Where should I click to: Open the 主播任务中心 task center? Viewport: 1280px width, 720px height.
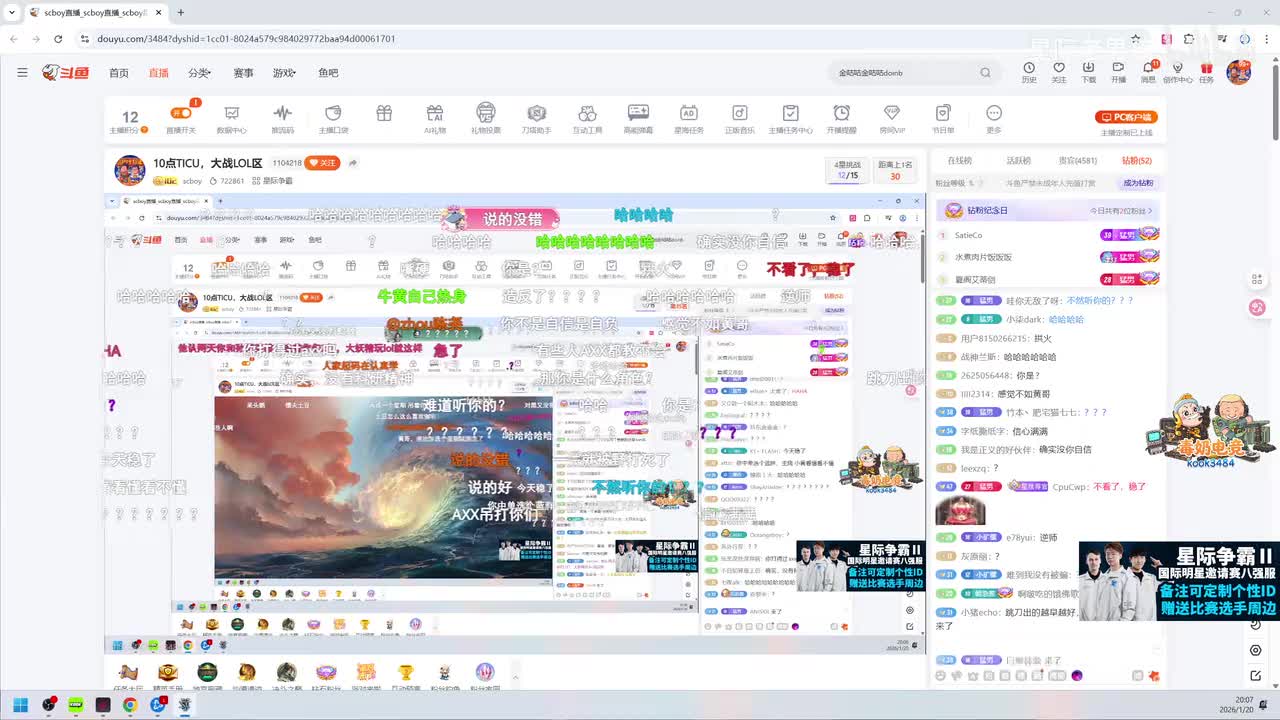tap(790, 120)
